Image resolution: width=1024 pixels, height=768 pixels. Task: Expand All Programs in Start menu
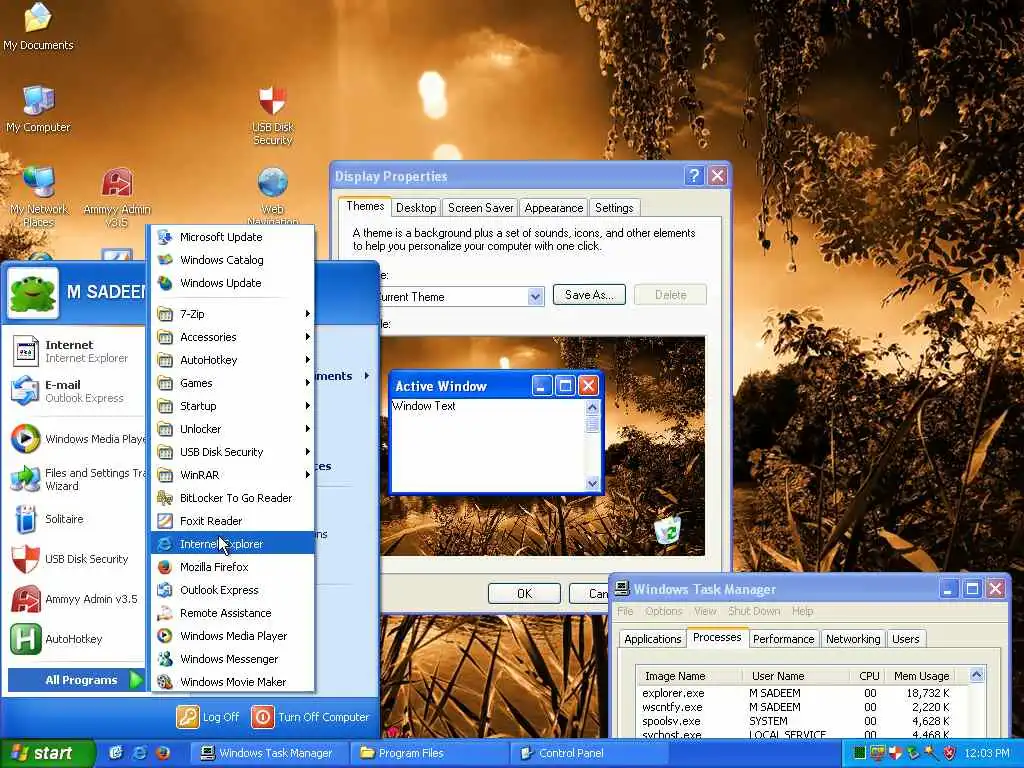[76, 680]
